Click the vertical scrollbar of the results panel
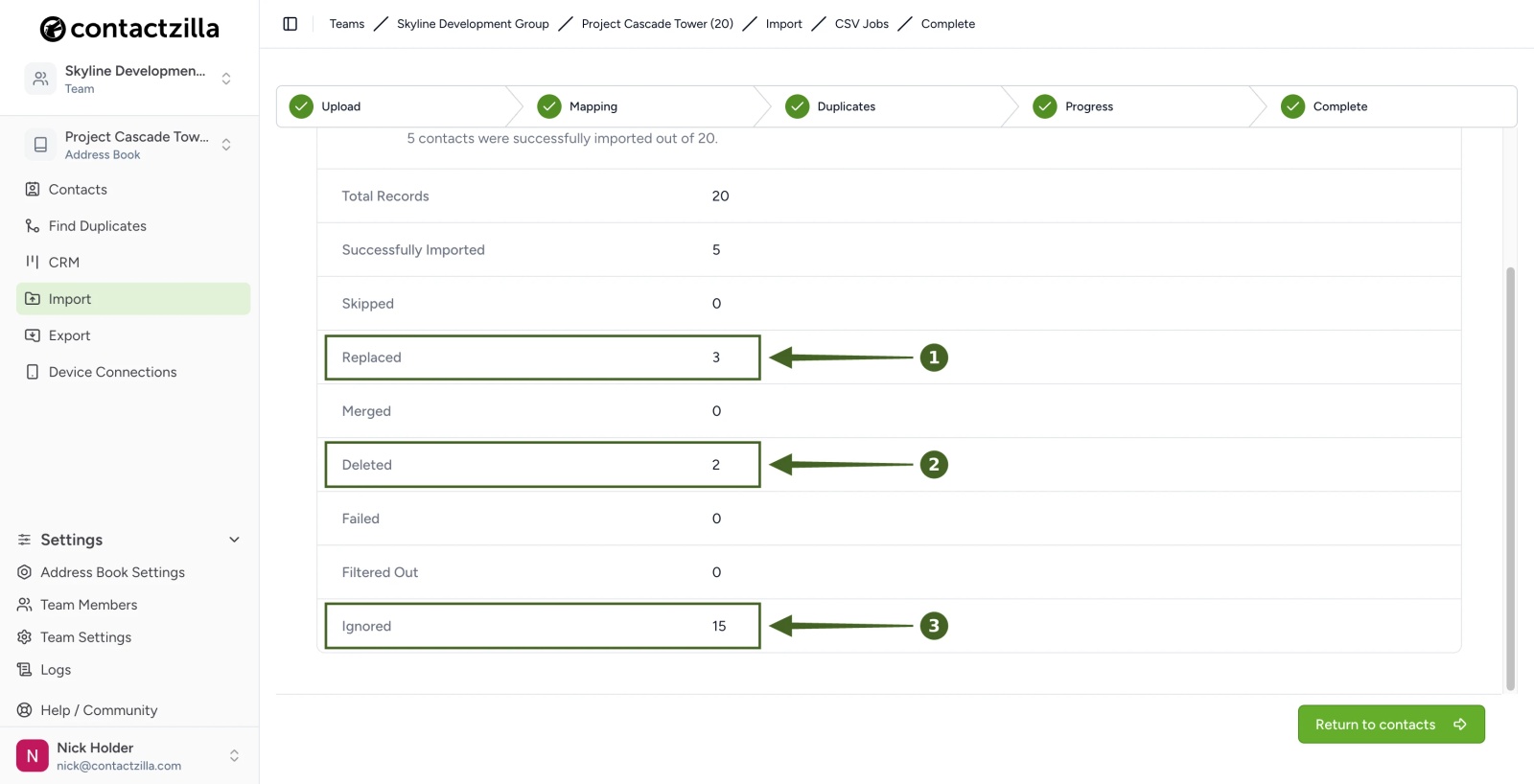Screen dimensions: 1534x784 click(x=1511, y=478)
